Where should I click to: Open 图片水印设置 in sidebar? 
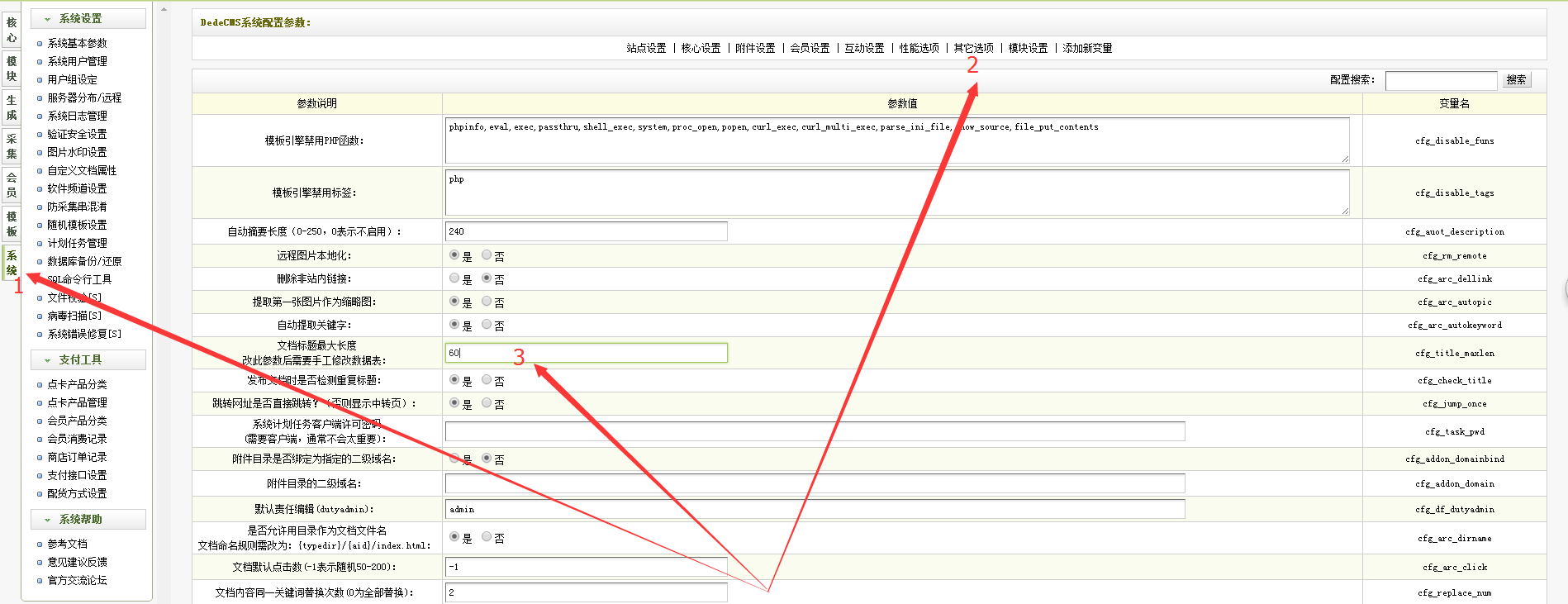point(77,152)
